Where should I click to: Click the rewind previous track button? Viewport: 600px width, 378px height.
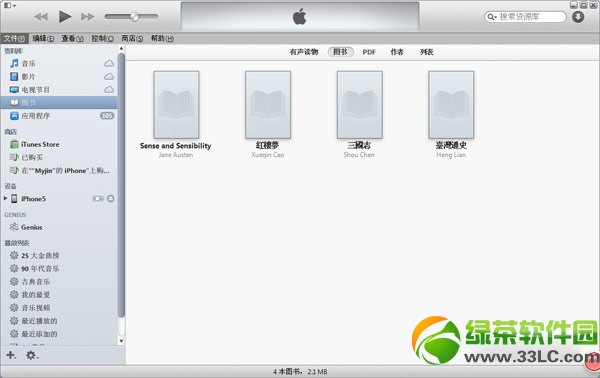pos(41,16)
